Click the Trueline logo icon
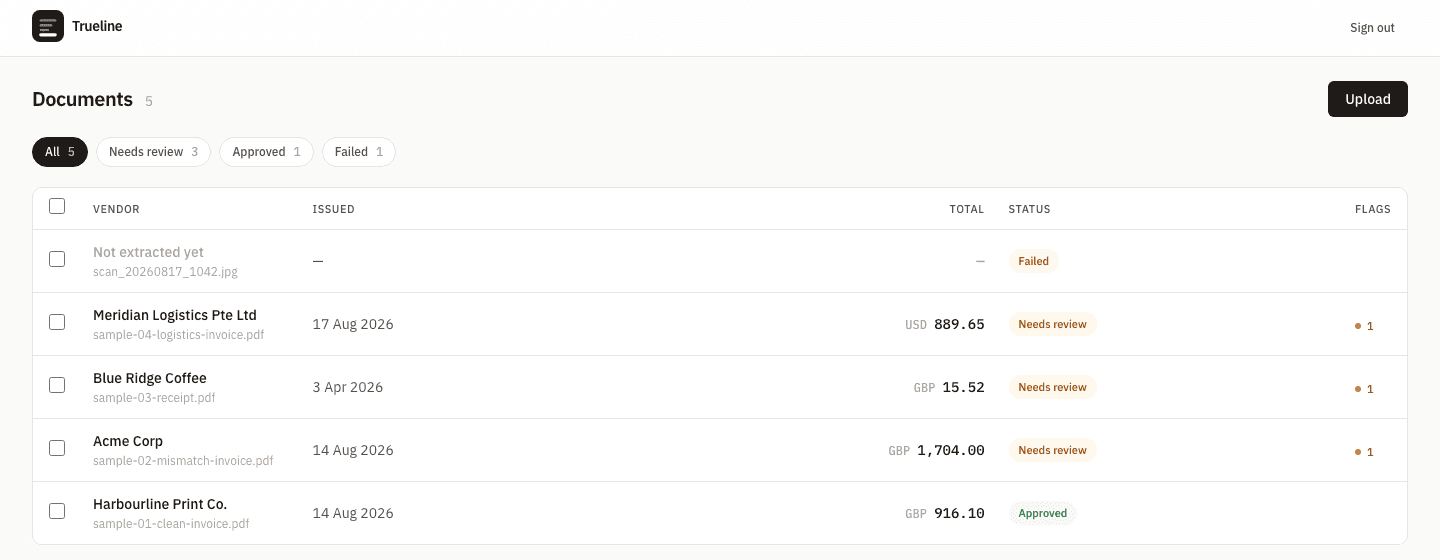The height and width of the screenshot is (560, 1440). point(48,26)
